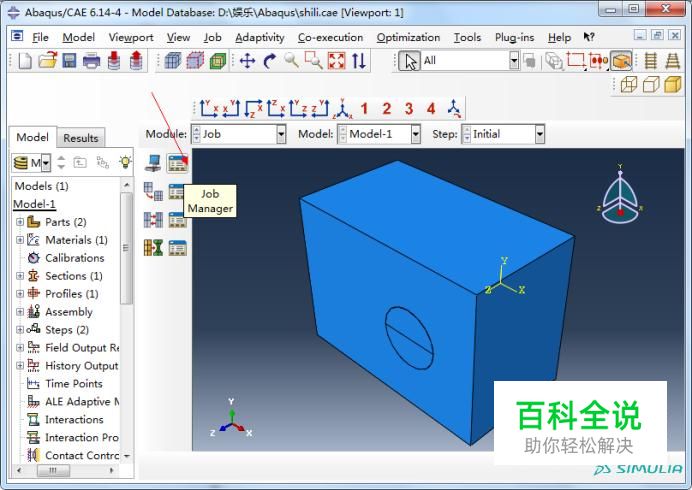Expand the Materials (1) tree node
This screenshot has width=692, height=490.
coord(20,240)
